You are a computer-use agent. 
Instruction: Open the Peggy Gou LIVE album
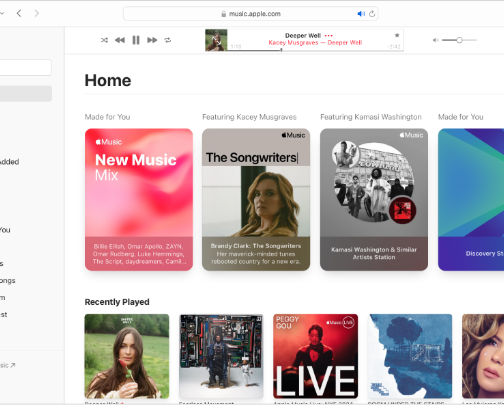315,356
